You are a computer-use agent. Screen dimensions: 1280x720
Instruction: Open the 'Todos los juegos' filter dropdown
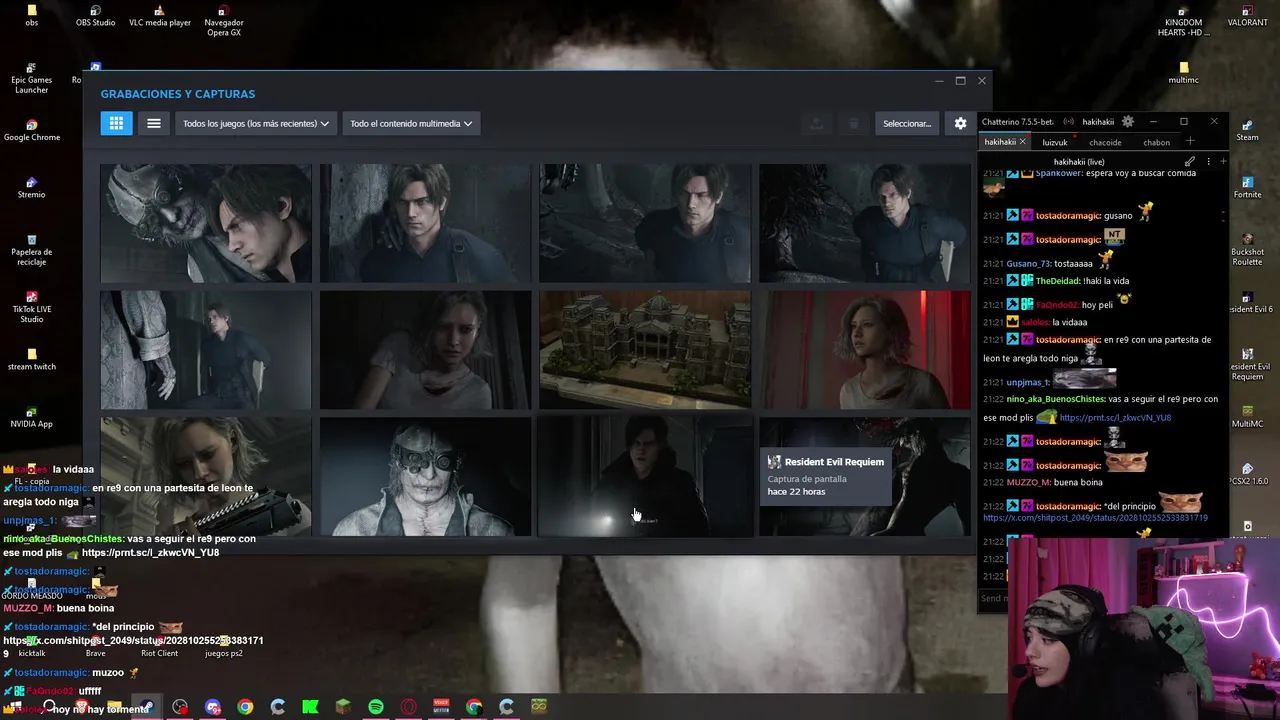[x=256, y=123]
